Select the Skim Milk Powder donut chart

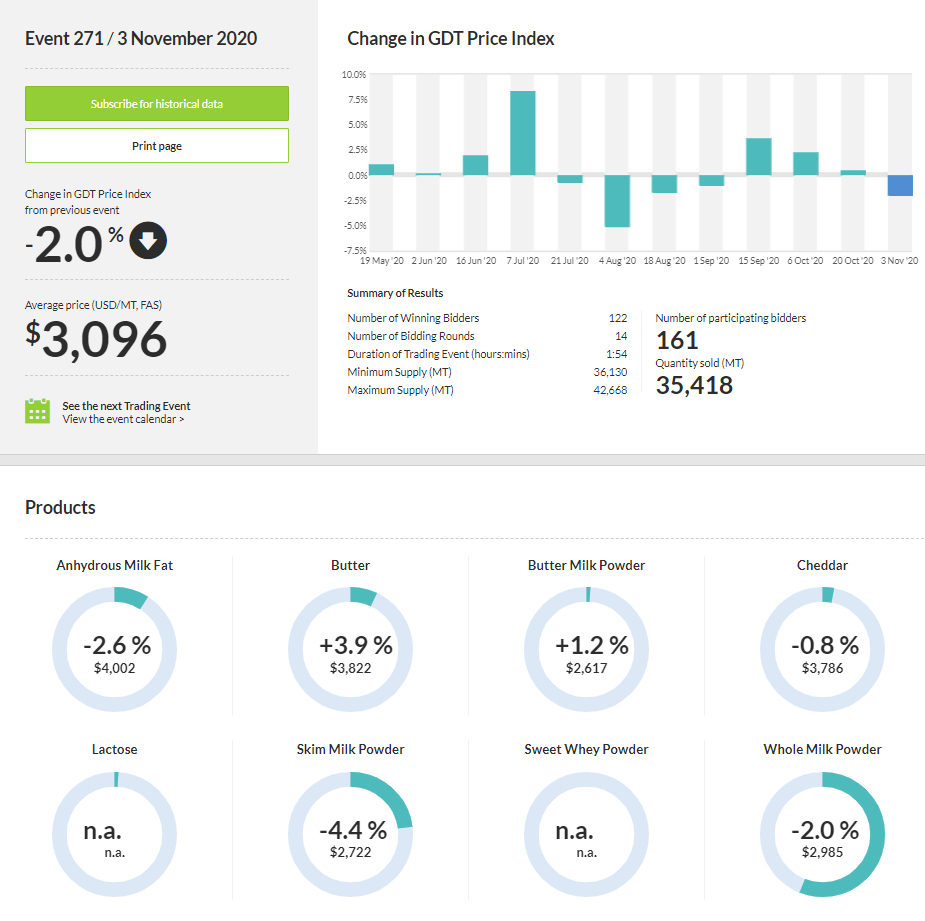click(x=350, y=834)
